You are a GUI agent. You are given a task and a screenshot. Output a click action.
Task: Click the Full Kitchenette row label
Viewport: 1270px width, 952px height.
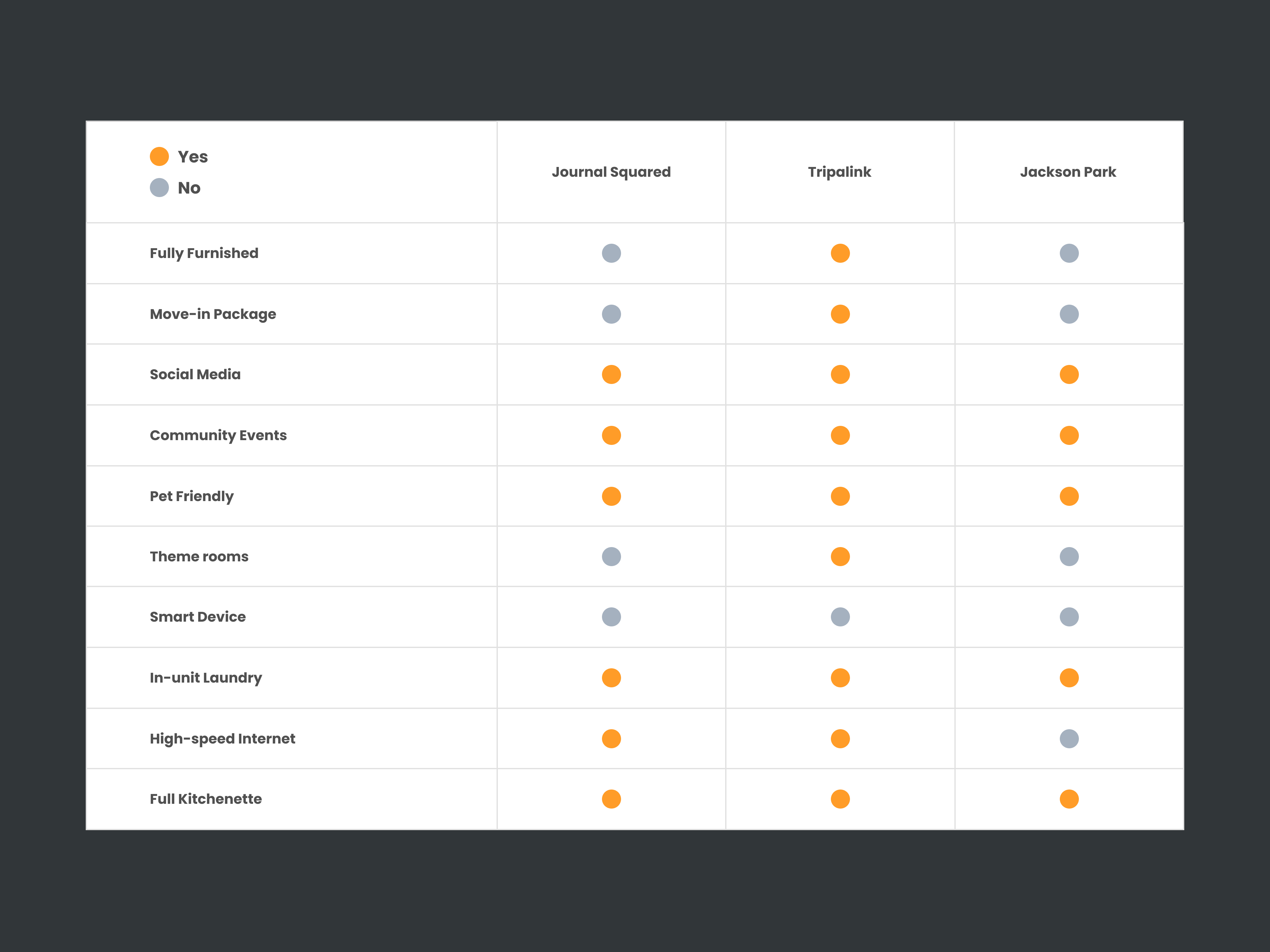205,799
